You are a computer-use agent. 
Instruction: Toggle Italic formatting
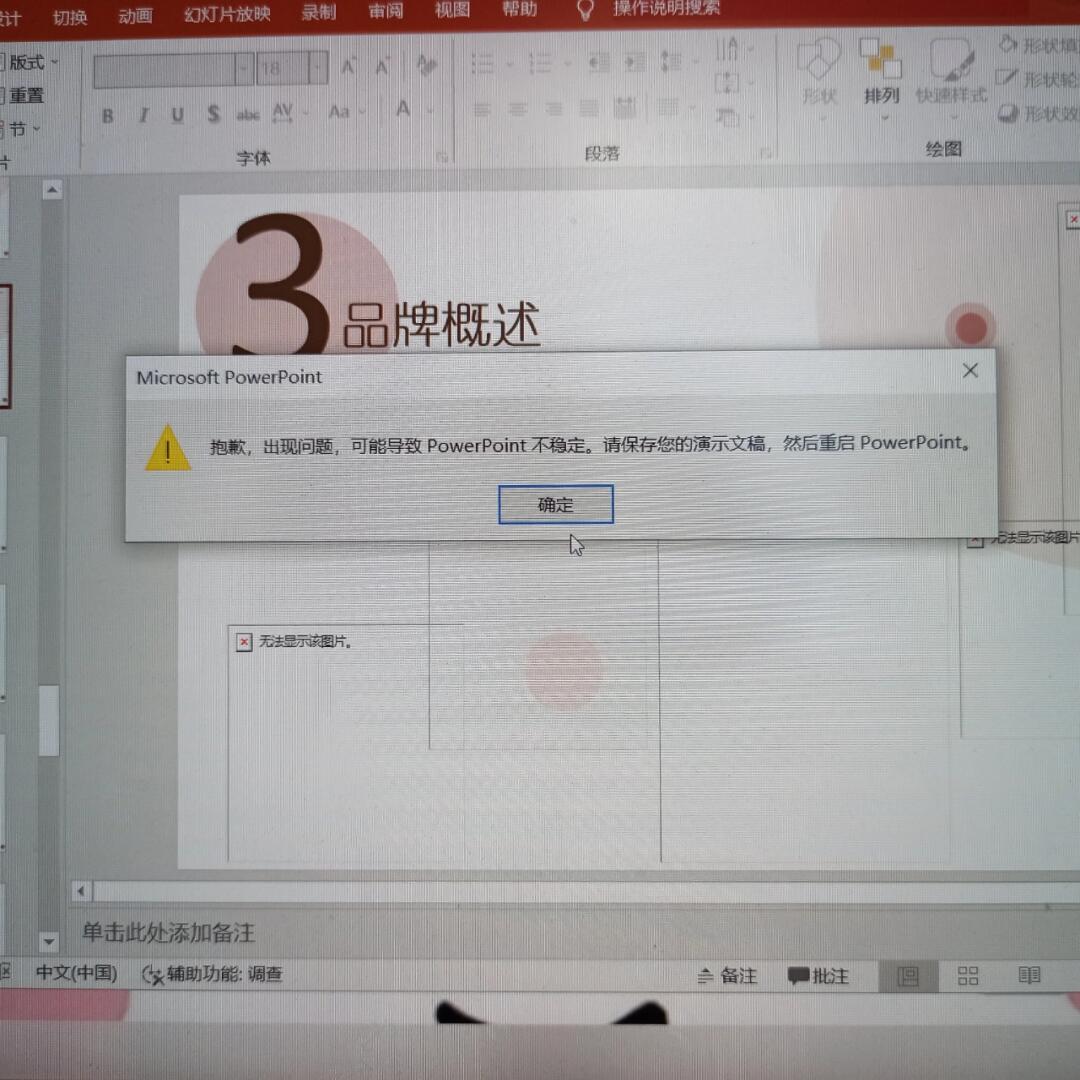[x=143, y=115]
